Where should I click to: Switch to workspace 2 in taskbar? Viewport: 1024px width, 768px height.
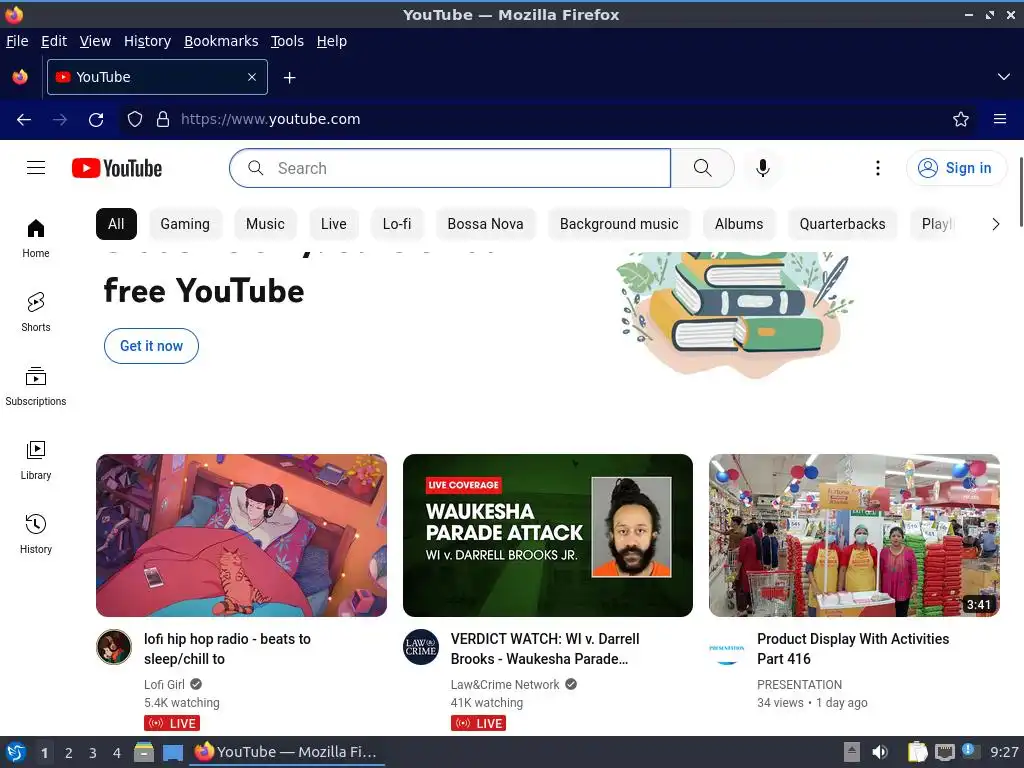point(69,753)
